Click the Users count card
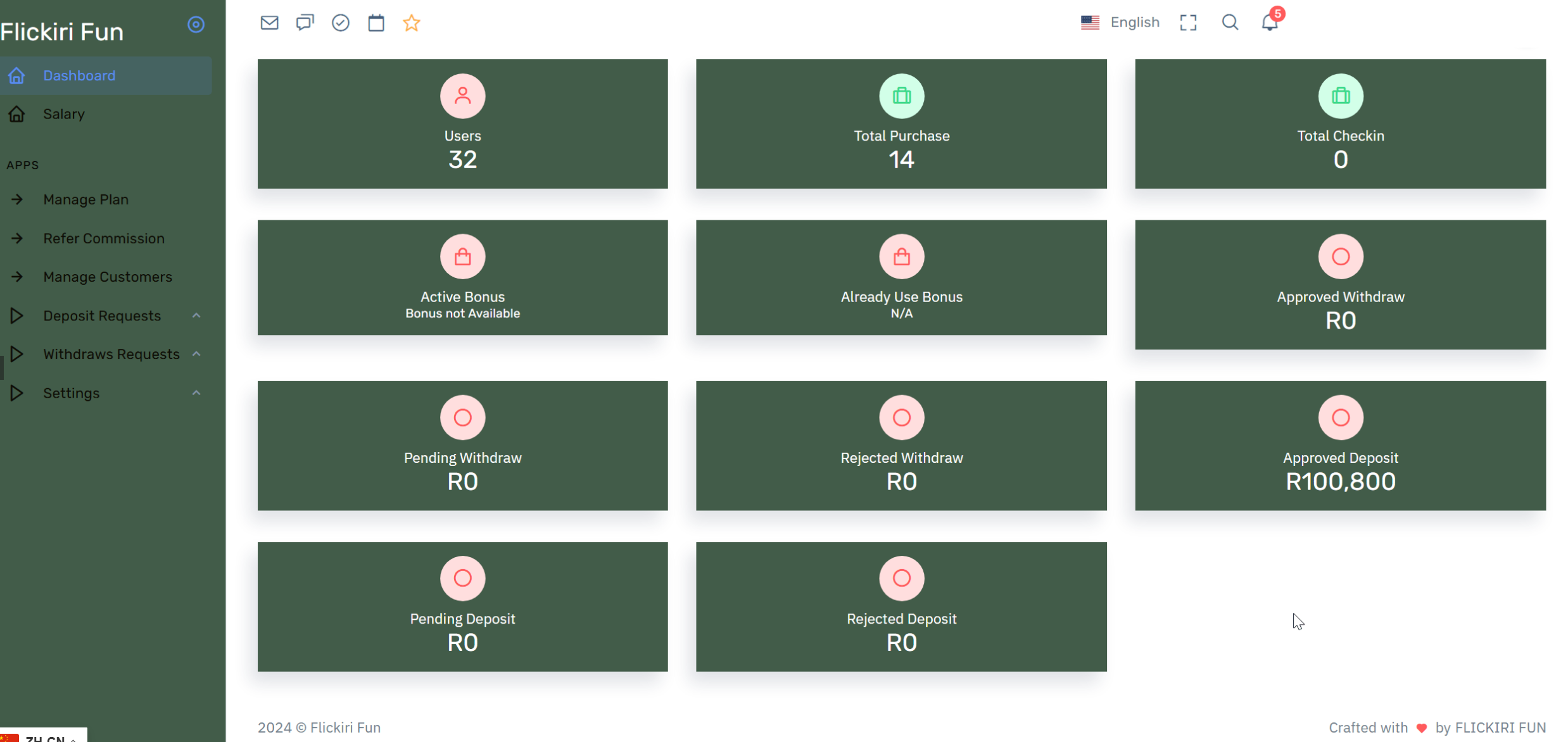Image resolution: width=1568 pixels, height=742 pixels. [x=462, y=124]
